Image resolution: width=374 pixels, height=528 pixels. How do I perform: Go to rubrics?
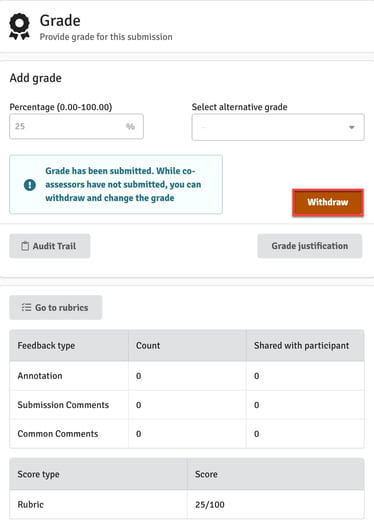[x=56, y=307]
